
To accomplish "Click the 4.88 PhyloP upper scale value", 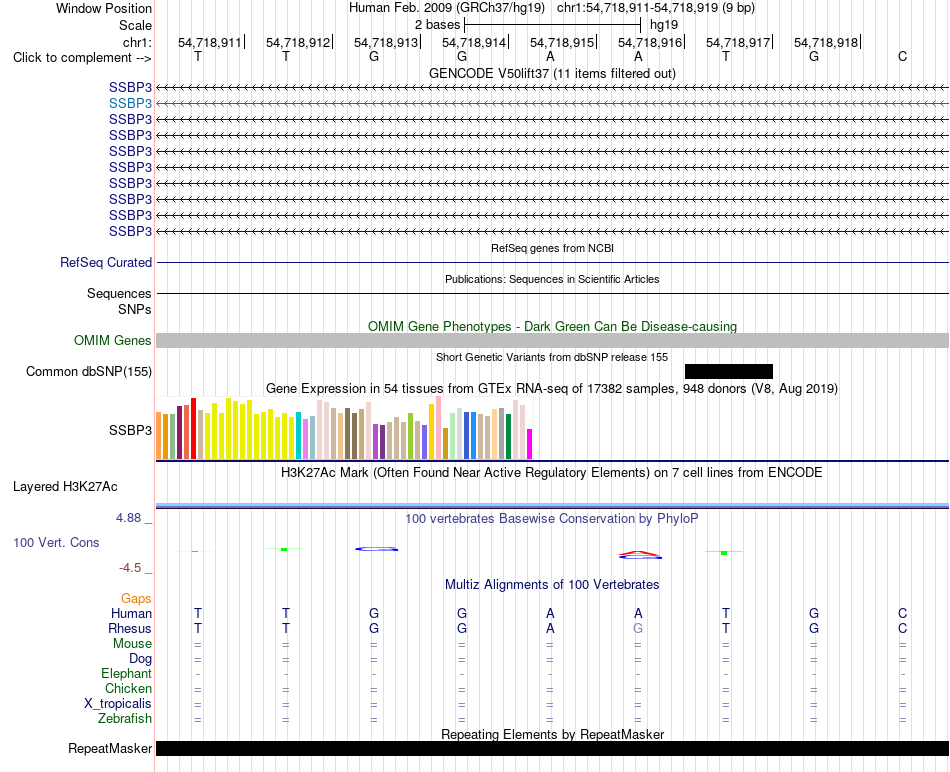I will point(128,518).
